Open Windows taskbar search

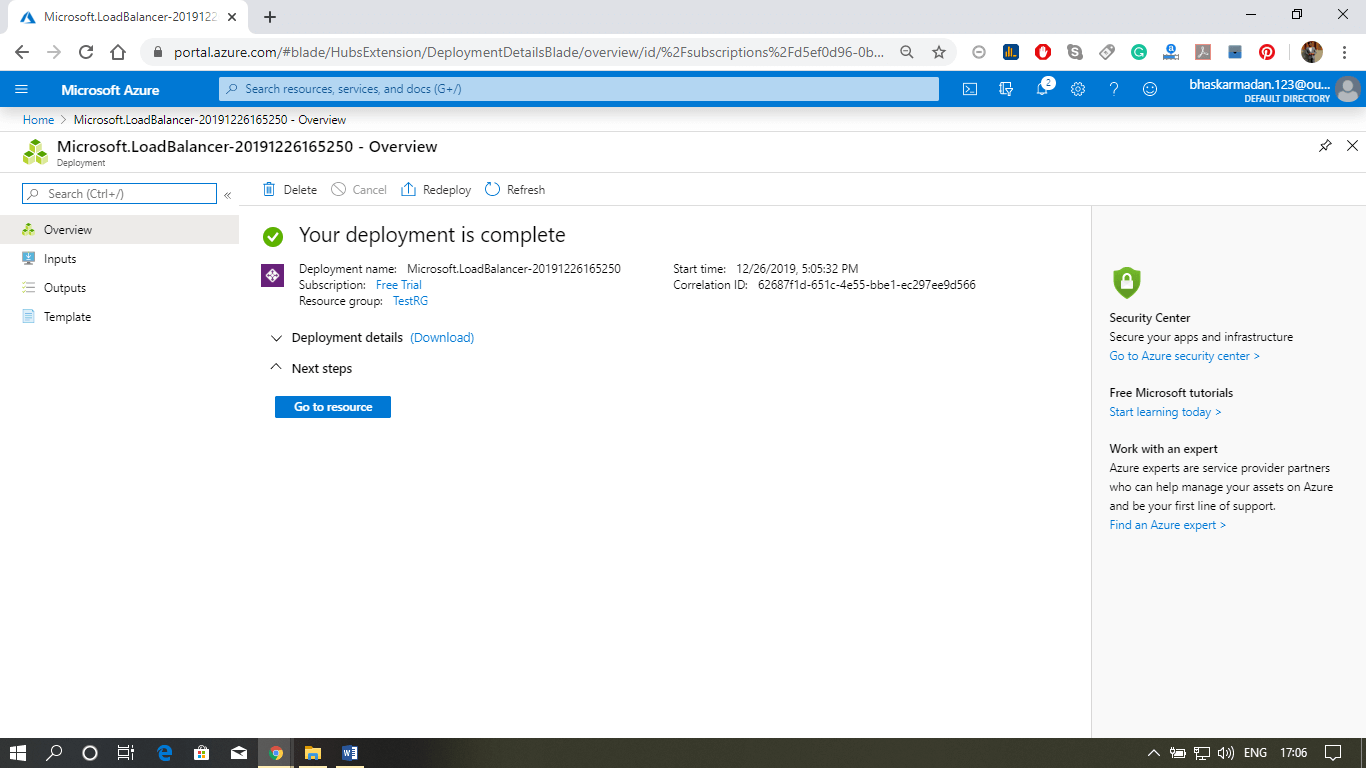click(55, 753)
